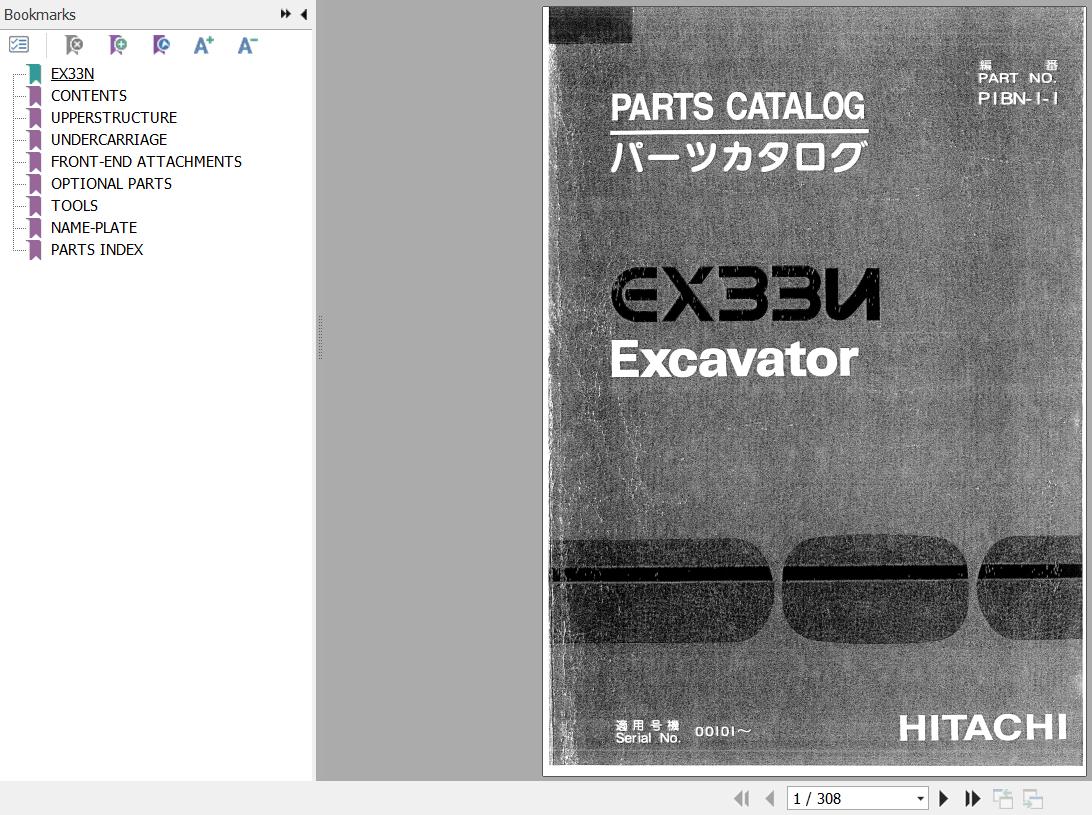Screen dimensions: 1092x815
Task: Click the bookmark icon beside CONTENTS
Action: coord(35,96)
